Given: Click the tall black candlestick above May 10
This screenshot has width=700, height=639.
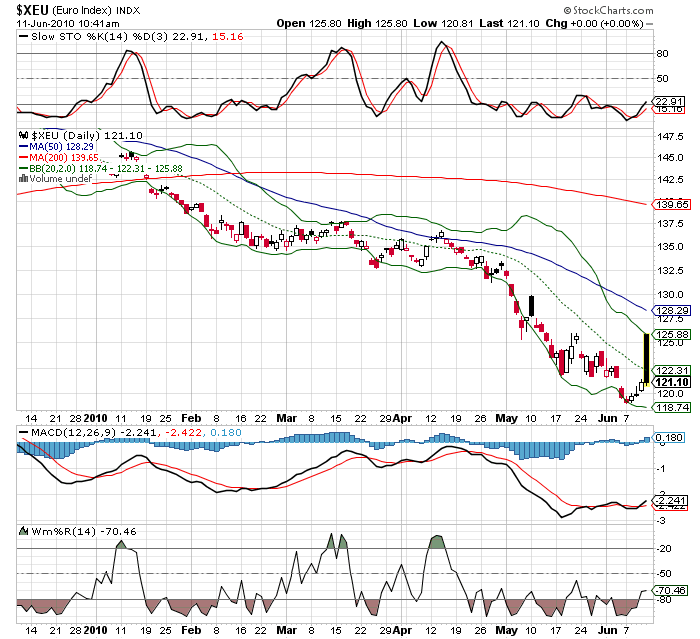Looking at the screenshot, I should [x=531, y=306].
